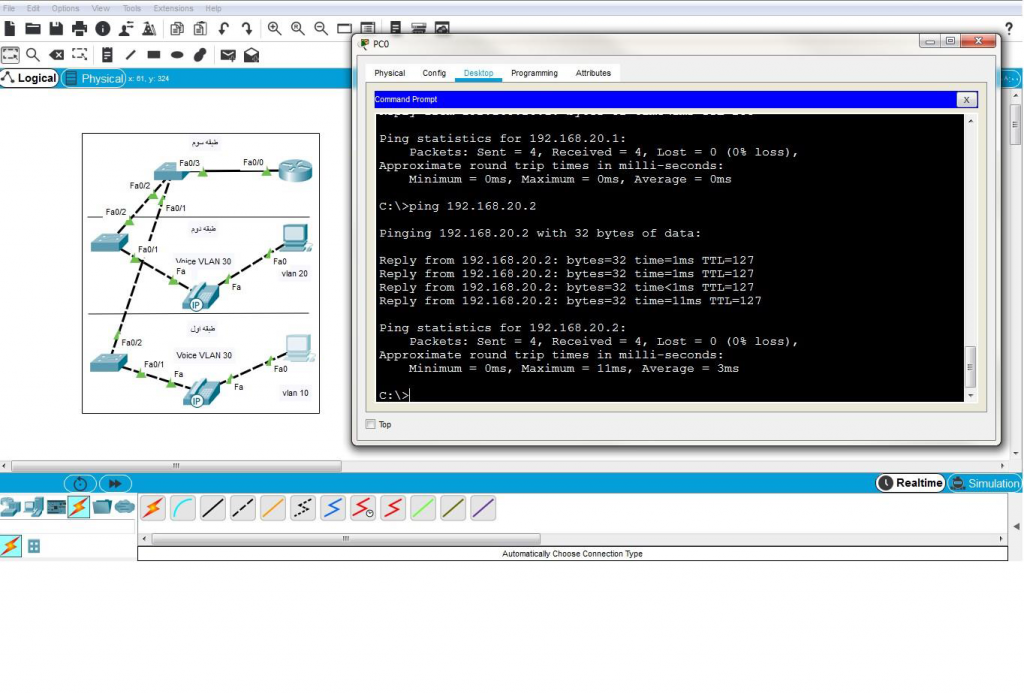Pick the dotted Phone cable
The width and height of the screenshot is (1024, 694).
(x=303, y=508)
